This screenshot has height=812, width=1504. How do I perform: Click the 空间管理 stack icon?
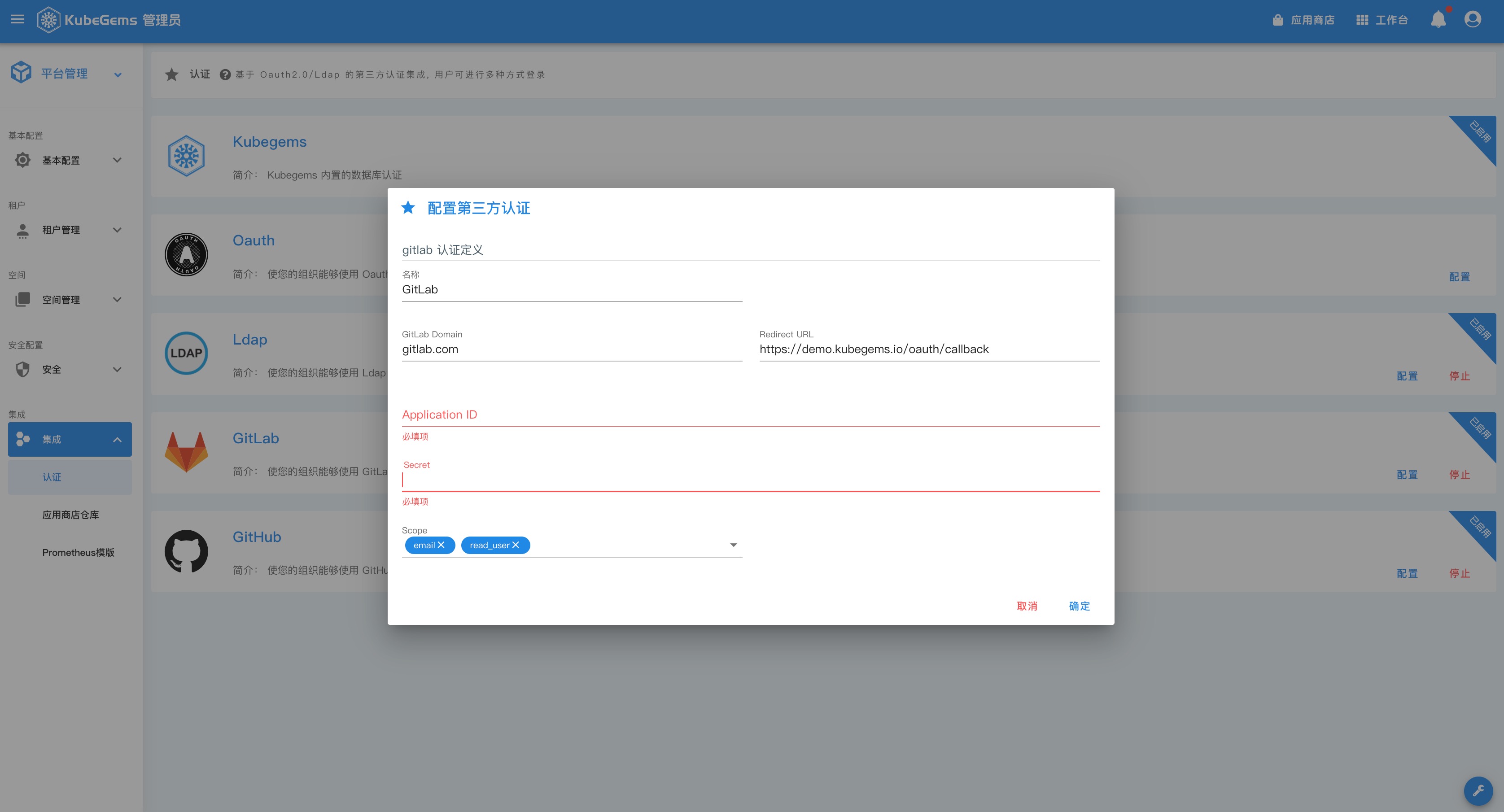click(x=23, y=300)
